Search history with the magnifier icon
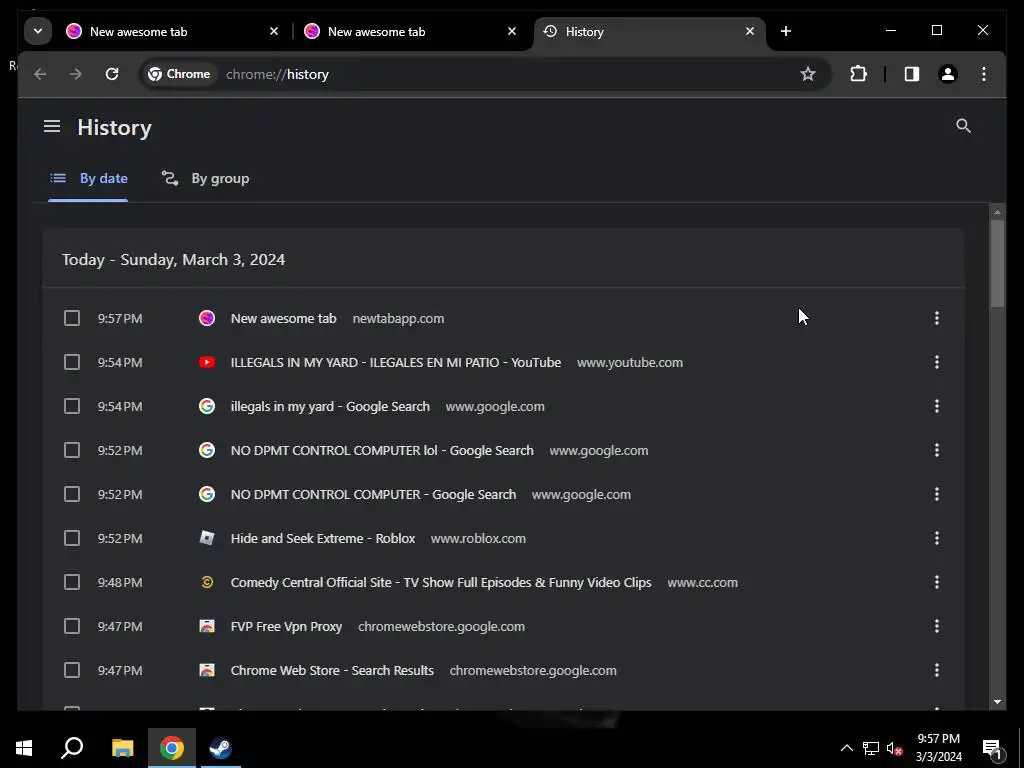The width and height of the screenshot is (1024, 768). pos(963,126)
